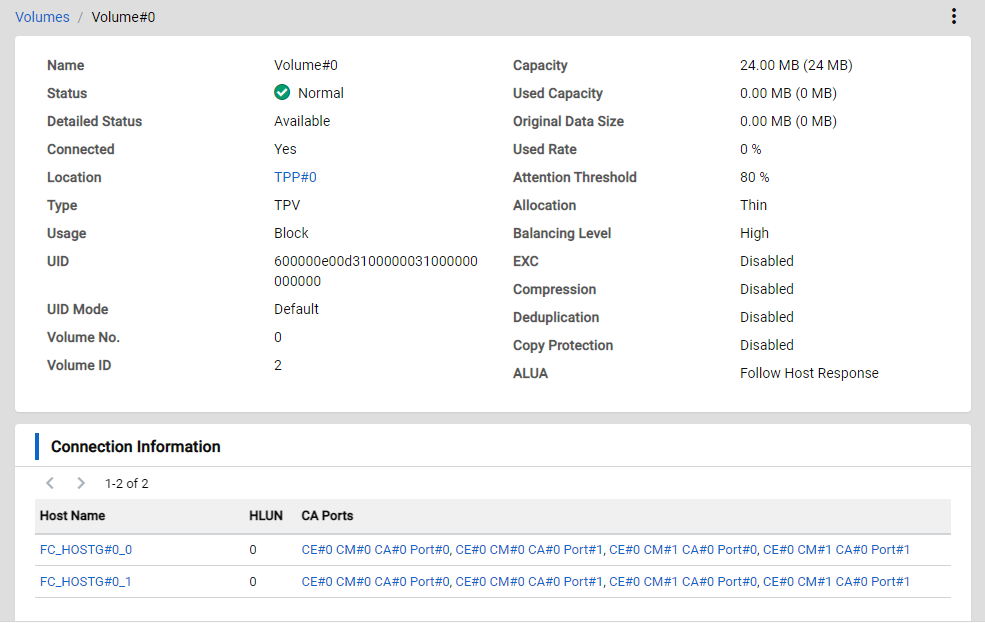Screen dimensions: 985x623
Task: Navigate back to Volumes breadcrumb
Action: (x=42, y=17)
